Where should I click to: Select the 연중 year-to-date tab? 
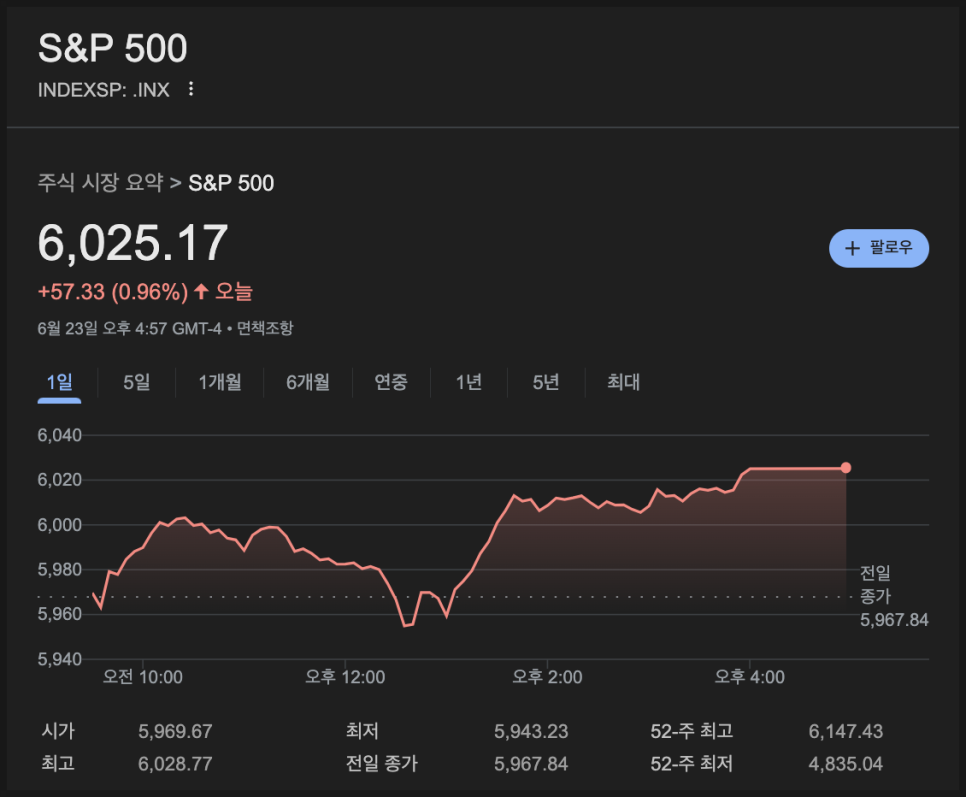[x=391, y=382]
